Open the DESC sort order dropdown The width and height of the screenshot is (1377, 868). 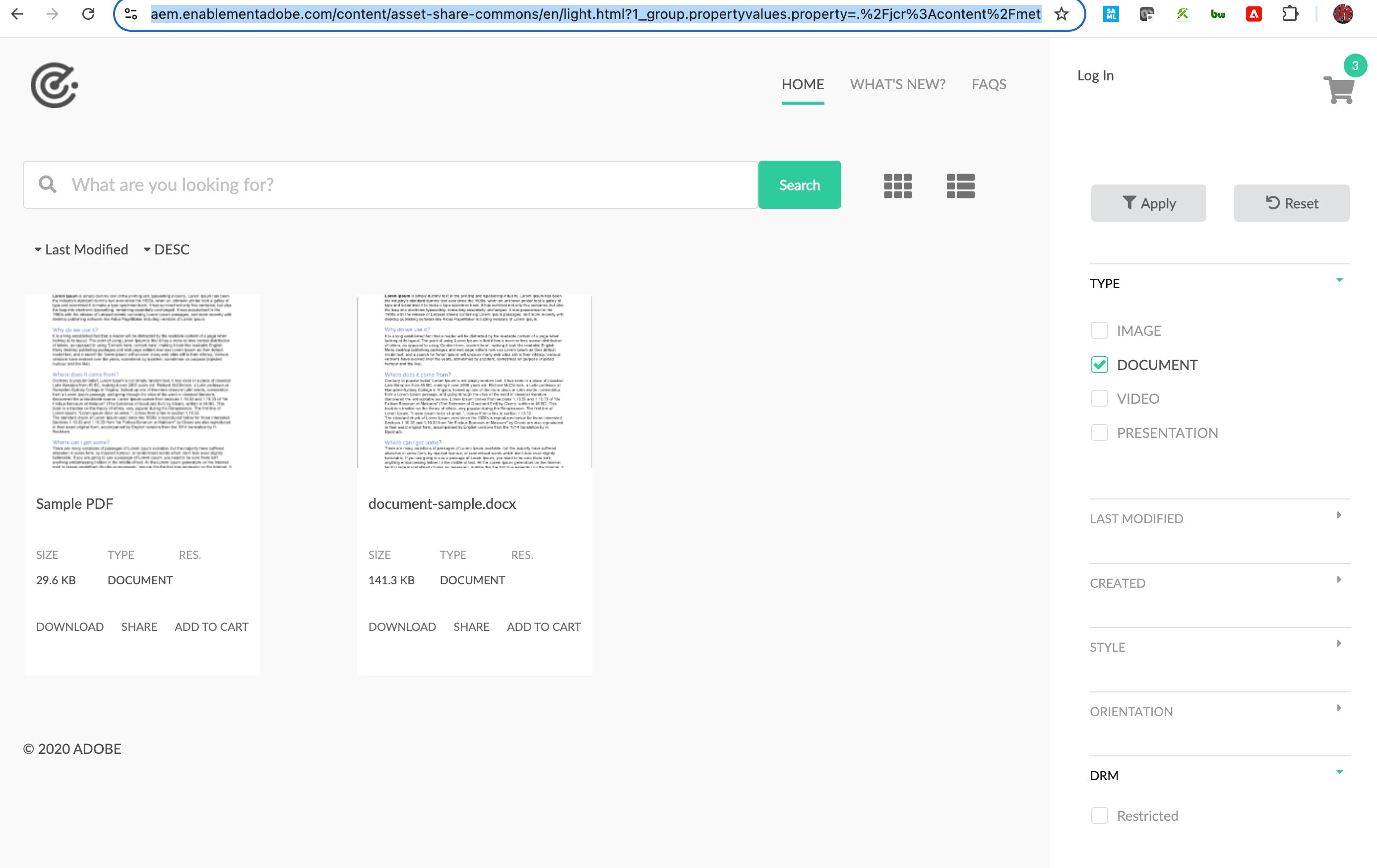point(166,249)
